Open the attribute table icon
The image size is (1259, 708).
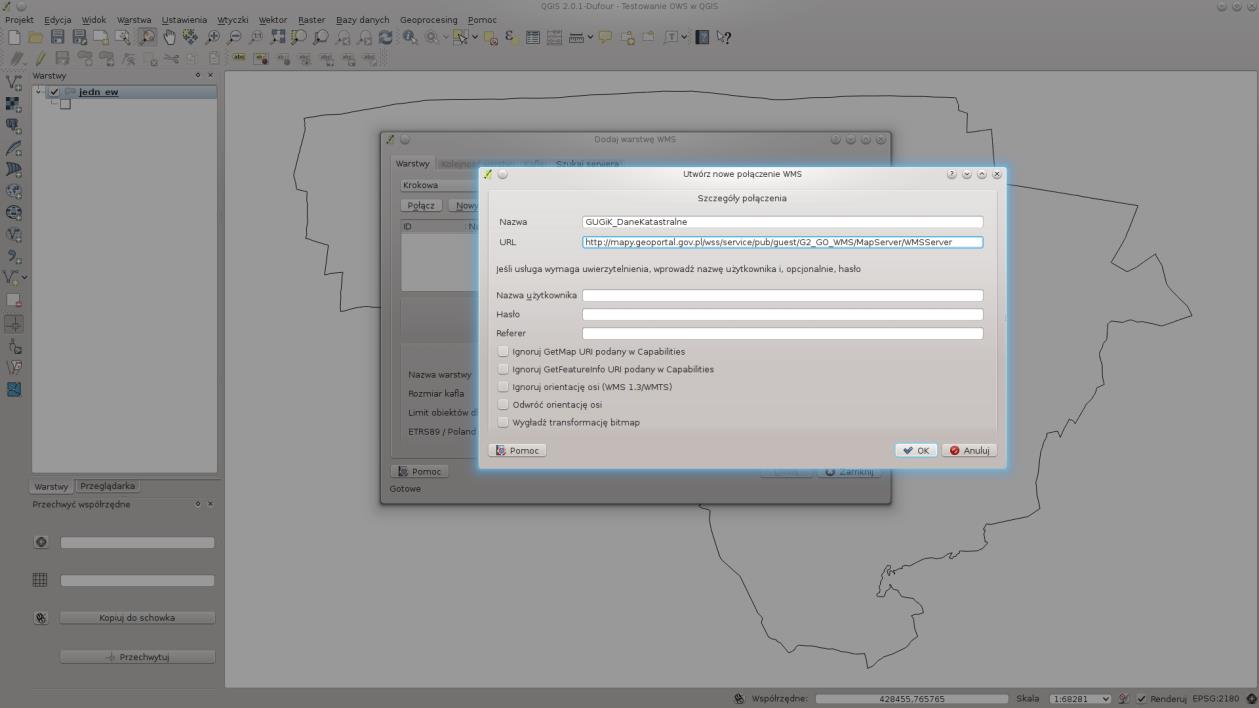pos(532,38)
